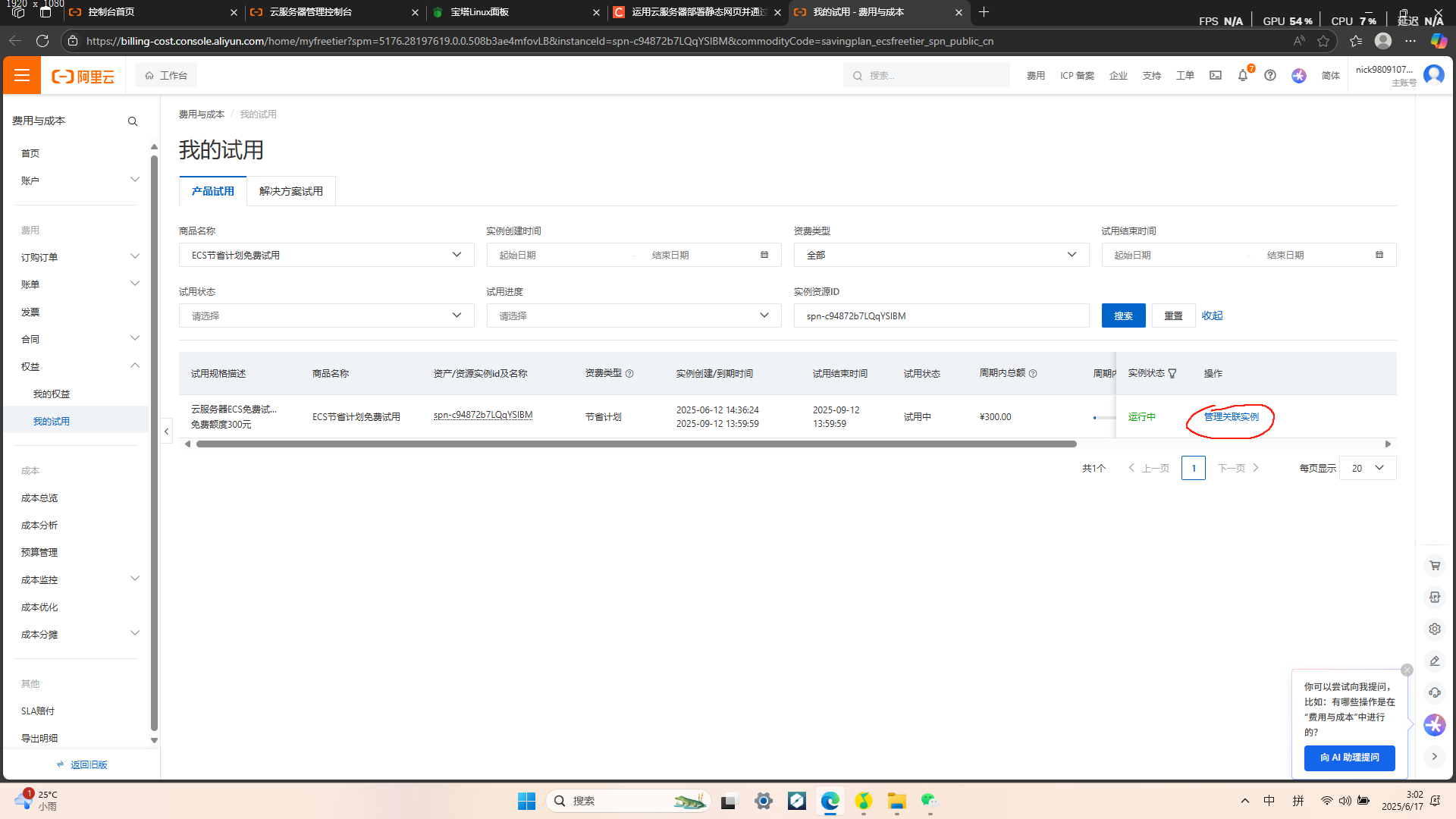Open feedback edit icon in right sidebar

pos(1435,661)
